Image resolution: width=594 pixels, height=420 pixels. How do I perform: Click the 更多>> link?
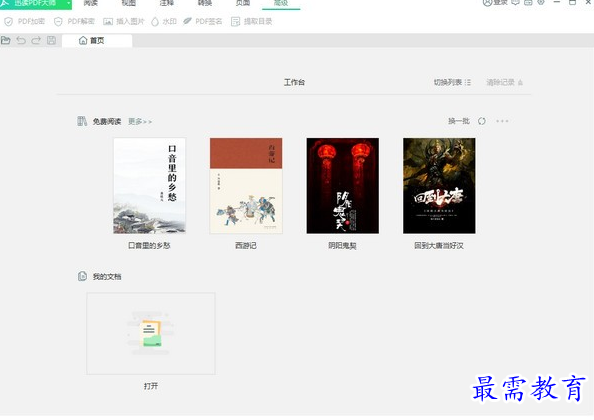pos(140,122)
